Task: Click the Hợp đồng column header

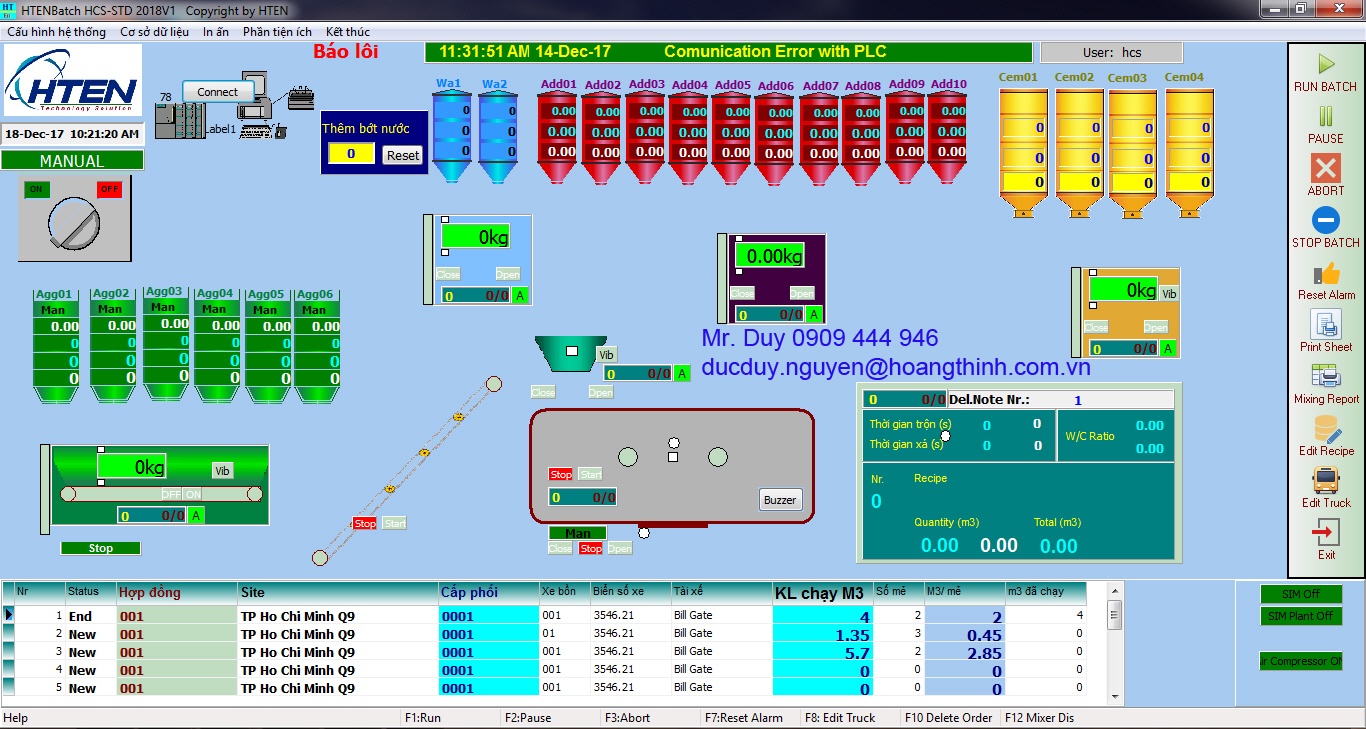Action: [x=177, y=592]
